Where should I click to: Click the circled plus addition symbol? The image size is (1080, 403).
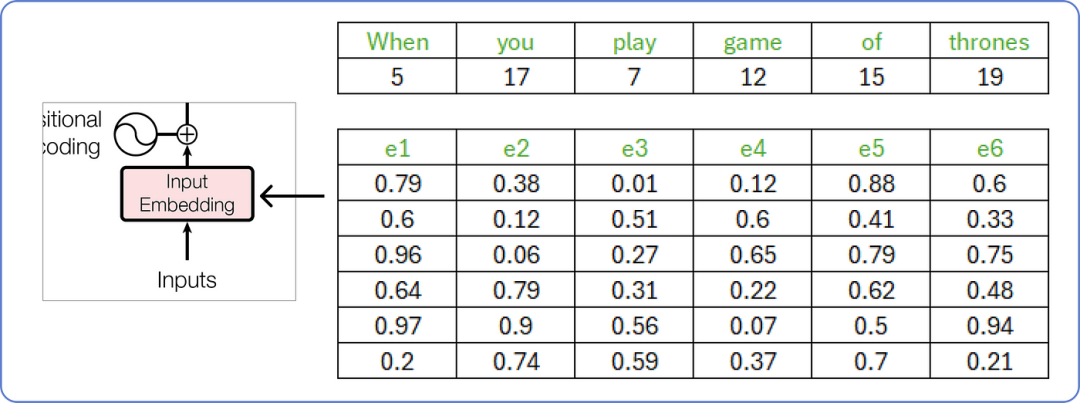186,133
